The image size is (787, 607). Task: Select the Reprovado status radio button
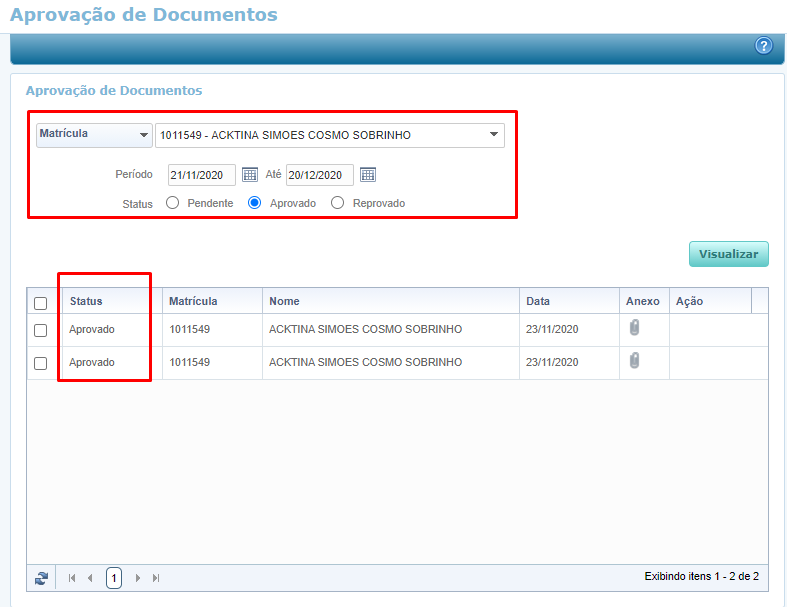point(337,203)
